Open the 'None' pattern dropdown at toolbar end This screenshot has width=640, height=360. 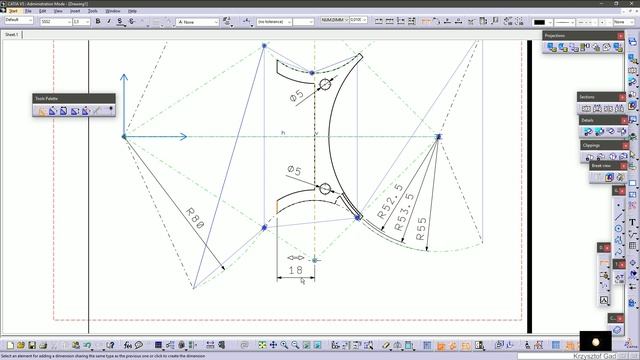(624, 22)
